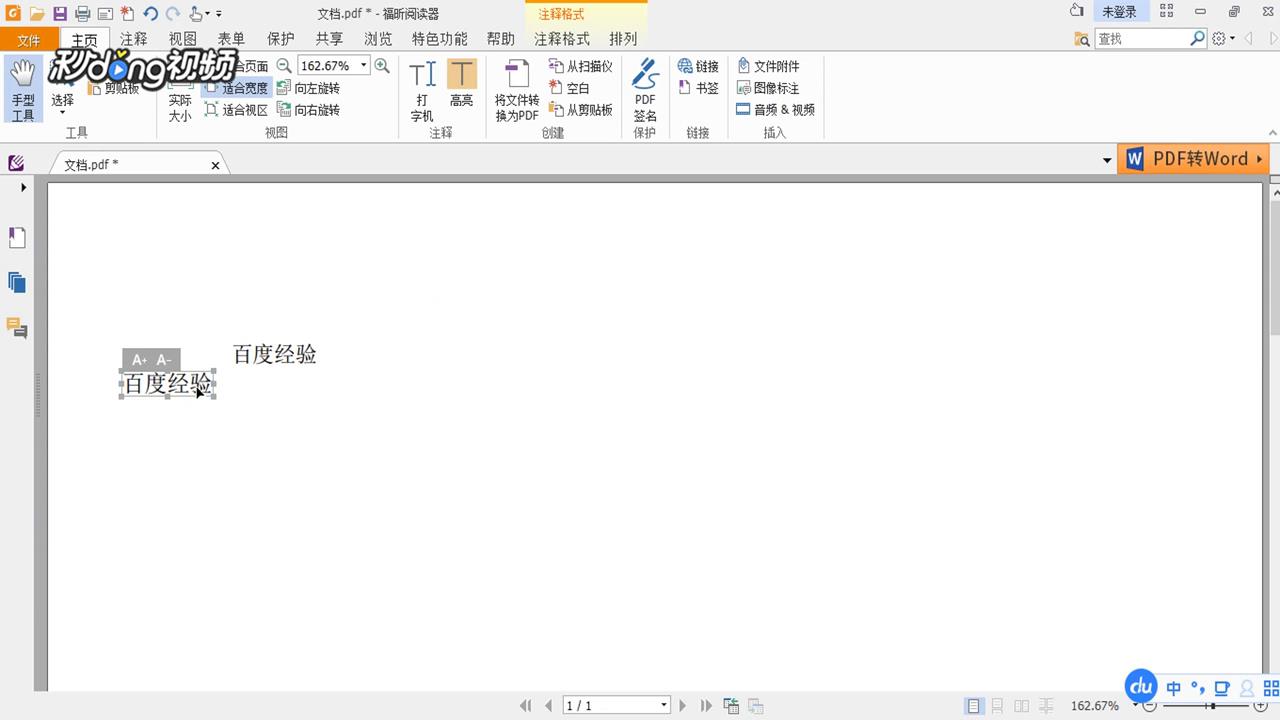Insert a file attachment (文件附件)

pos(768,66)
